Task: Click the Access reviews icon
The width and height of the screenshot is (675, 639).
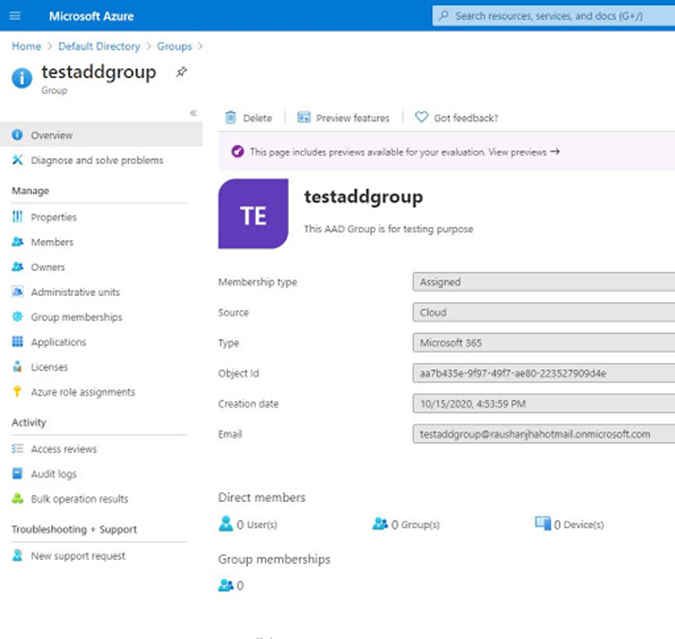Action: pyautogui.click(x=17, y=449)
